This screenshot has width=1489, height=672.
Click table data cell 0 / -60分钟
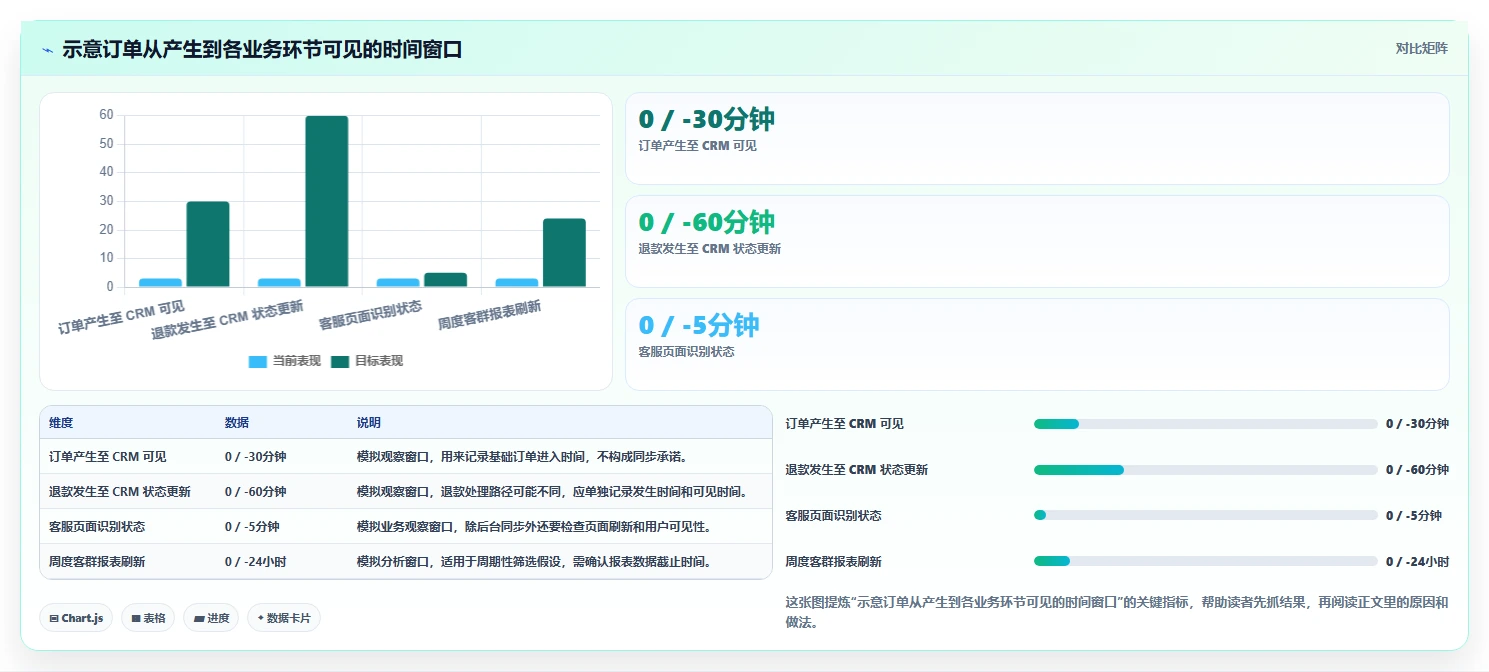256,492
